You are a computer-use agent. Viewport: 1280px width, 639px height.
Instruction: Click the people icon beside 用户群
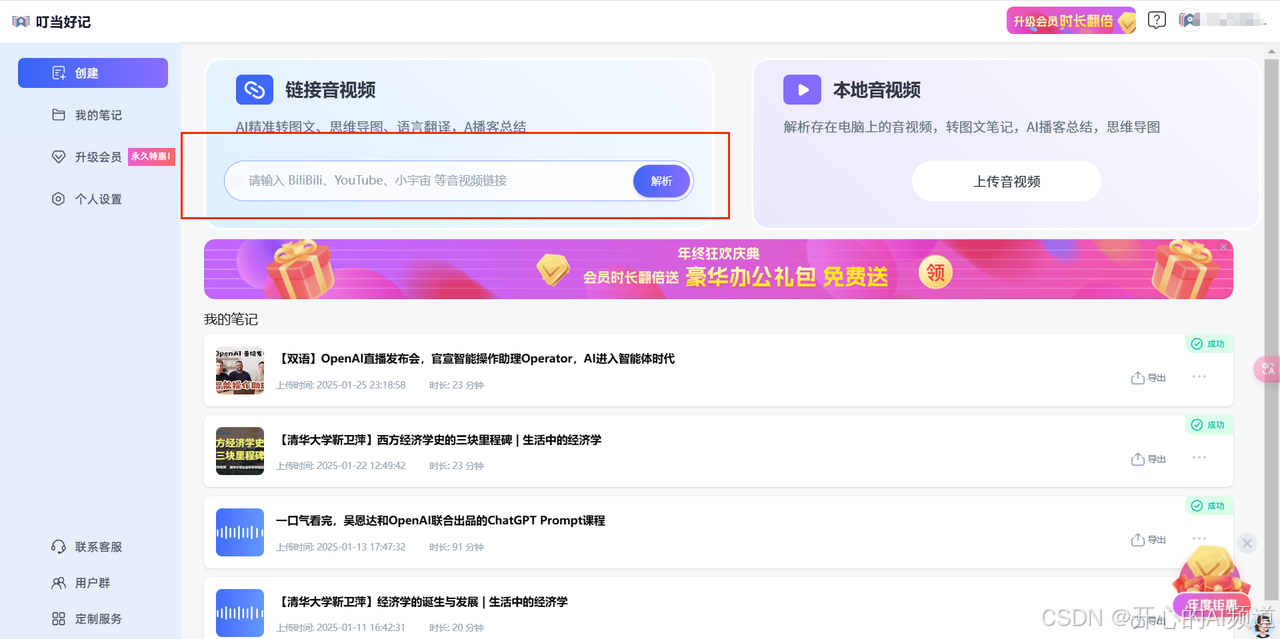click(x=59, y=583)
